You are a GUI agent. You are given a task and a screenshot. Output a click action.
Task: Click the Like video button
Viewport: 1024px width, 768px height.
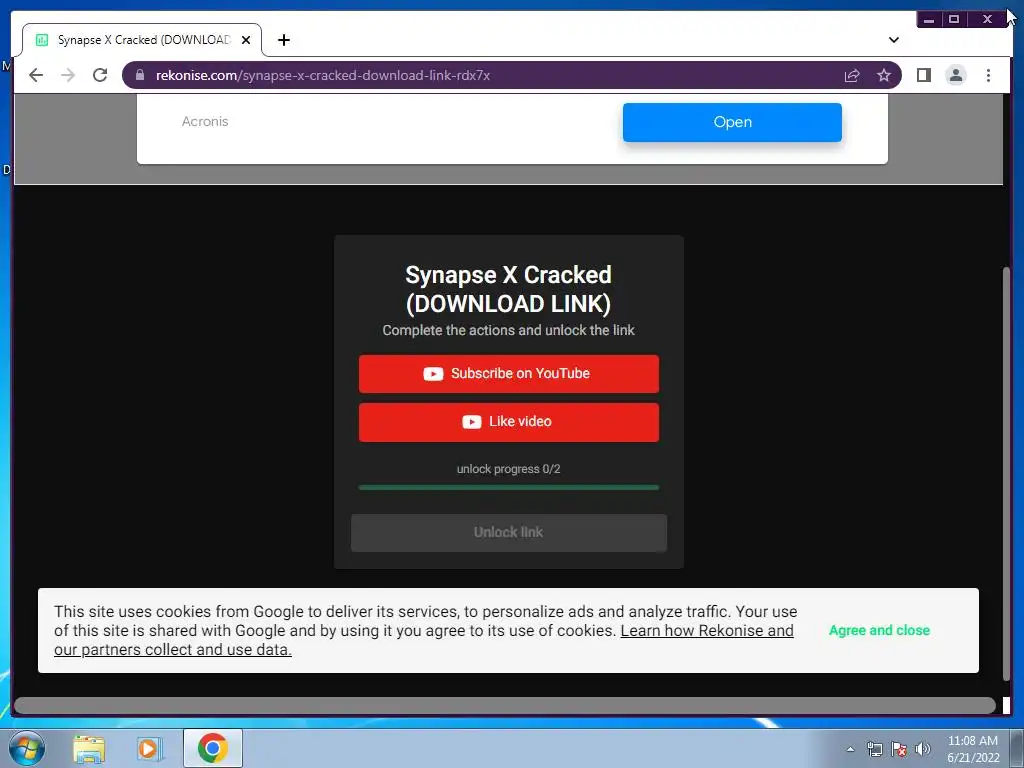point(509,422)
